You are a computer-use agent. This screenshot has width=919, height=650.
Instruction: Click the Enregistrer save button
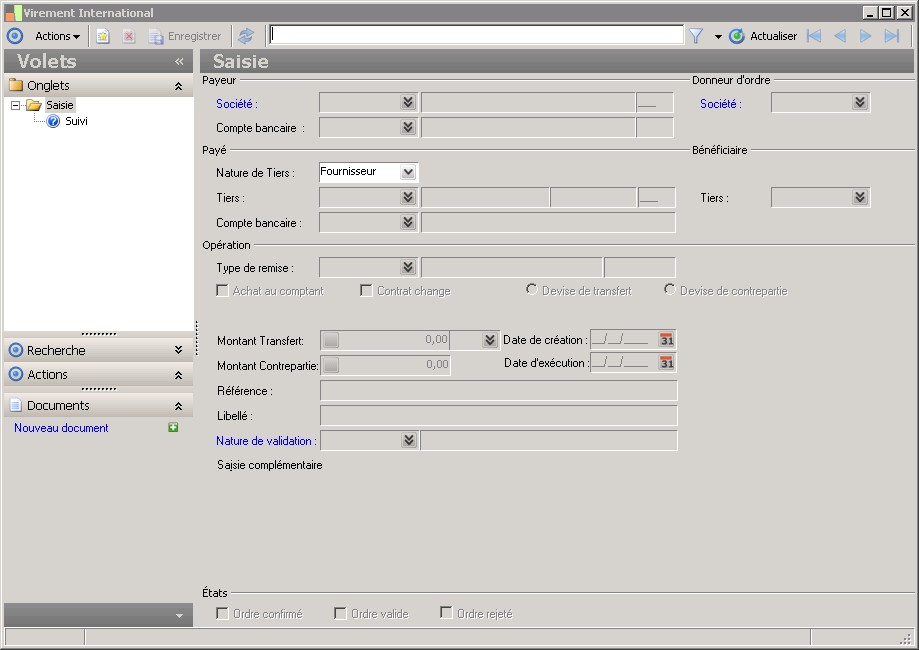click(x=185, y=36)
